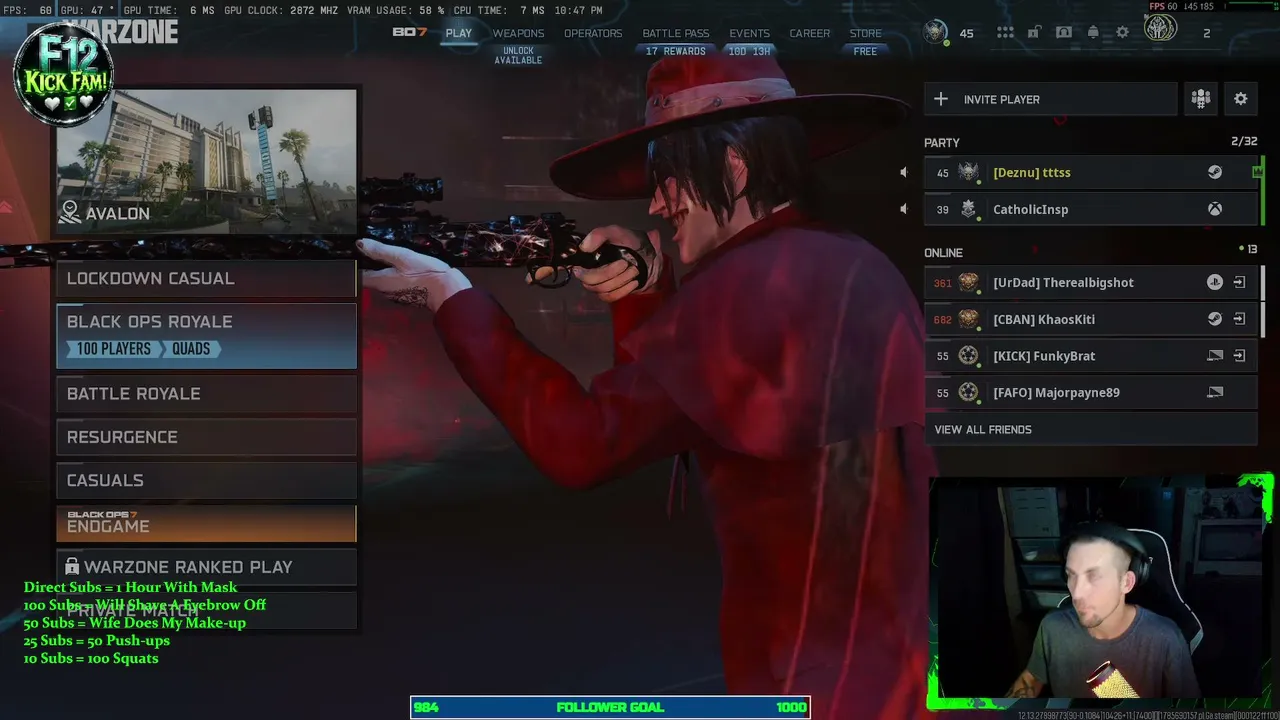Screen dimensions: 1280x720
Task: Click the Follower Goal progress bar
Action: [610, 707]
